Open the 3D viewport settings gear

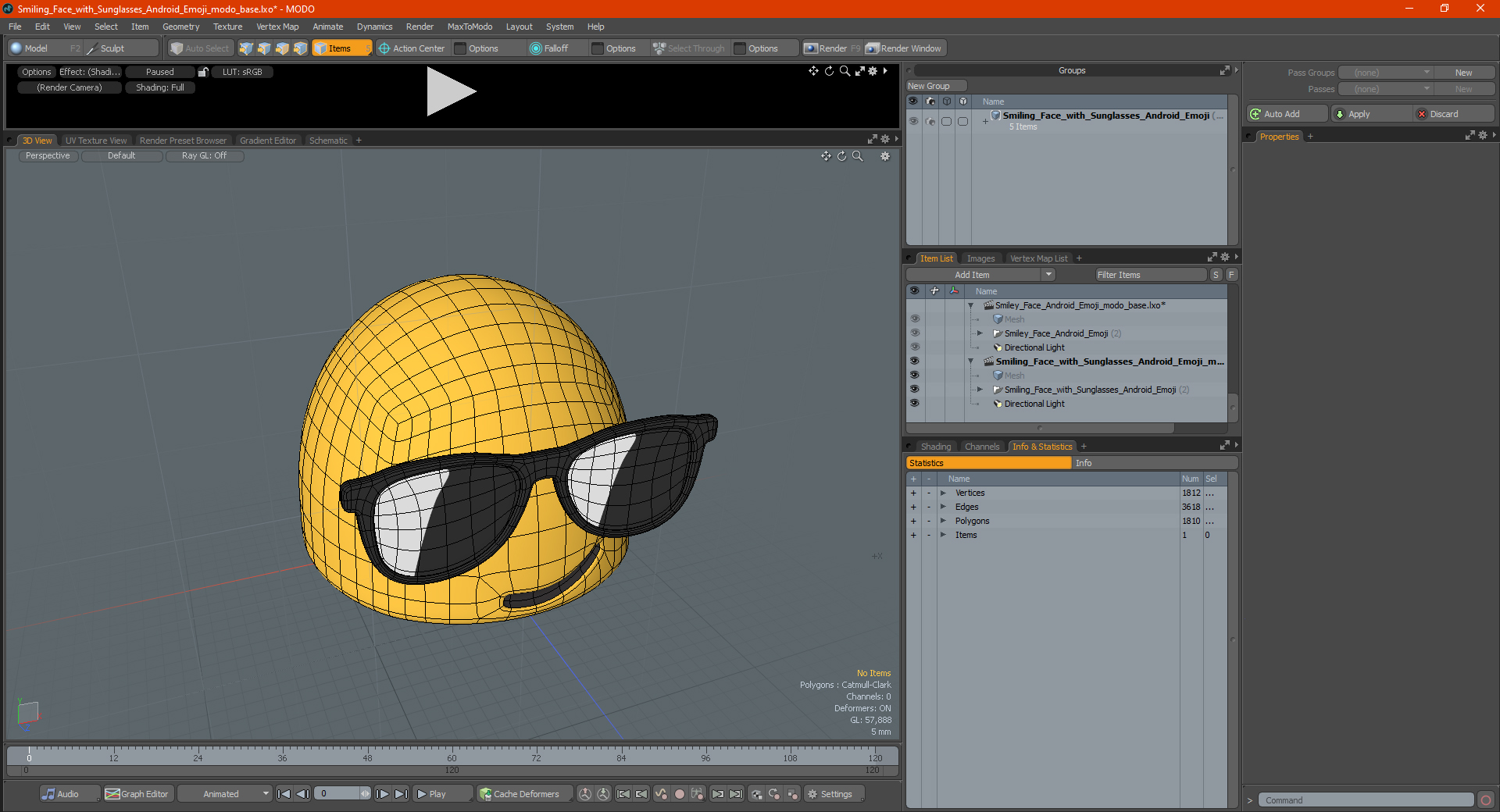coord(885,156)
